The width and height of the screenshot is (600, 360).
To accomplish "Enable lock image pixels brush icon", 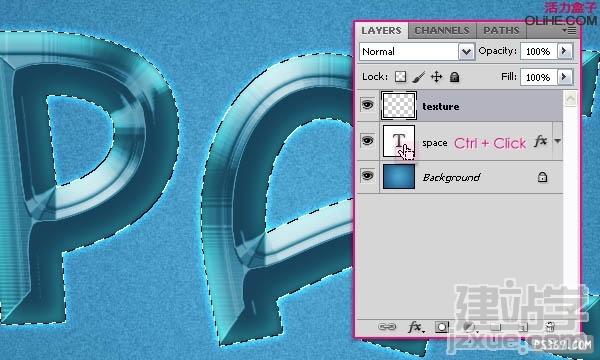I will coord(419,77).
